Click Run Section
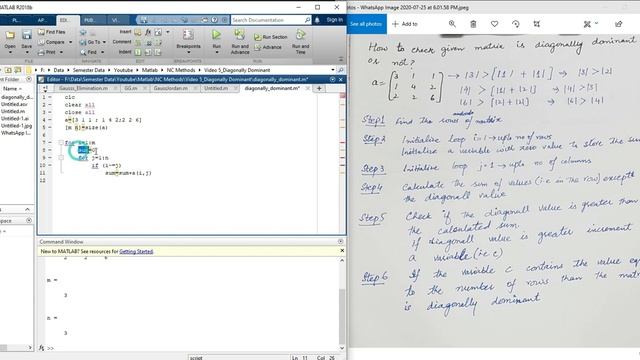The image size is (640, 360). (x=271, y=37)
